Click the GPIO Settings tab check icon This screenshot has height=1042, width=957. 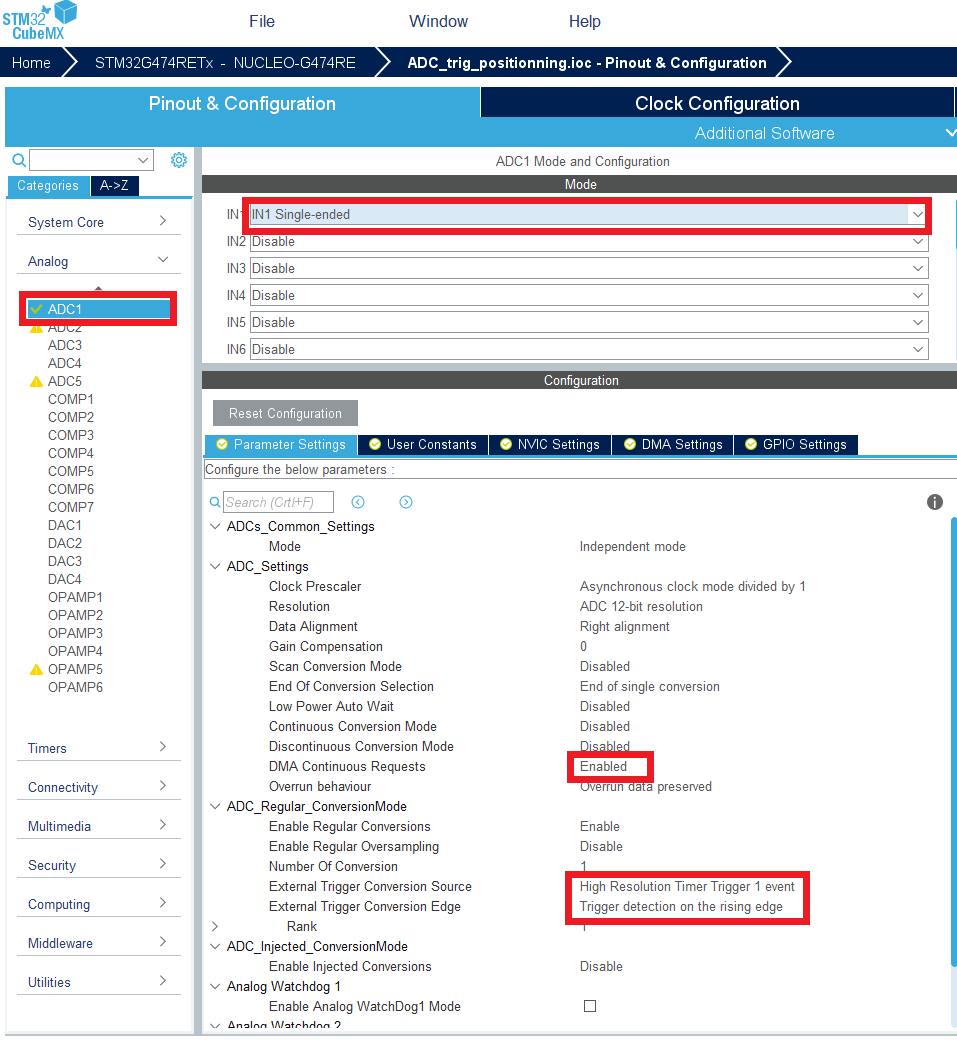[x=751, y=445]
